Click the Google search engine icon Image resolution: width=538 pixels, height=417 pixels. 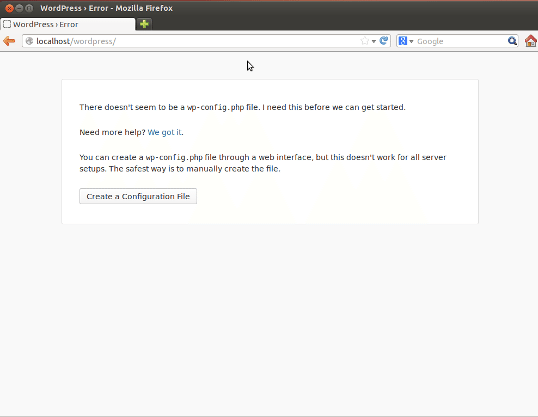[x=402, y=41]
